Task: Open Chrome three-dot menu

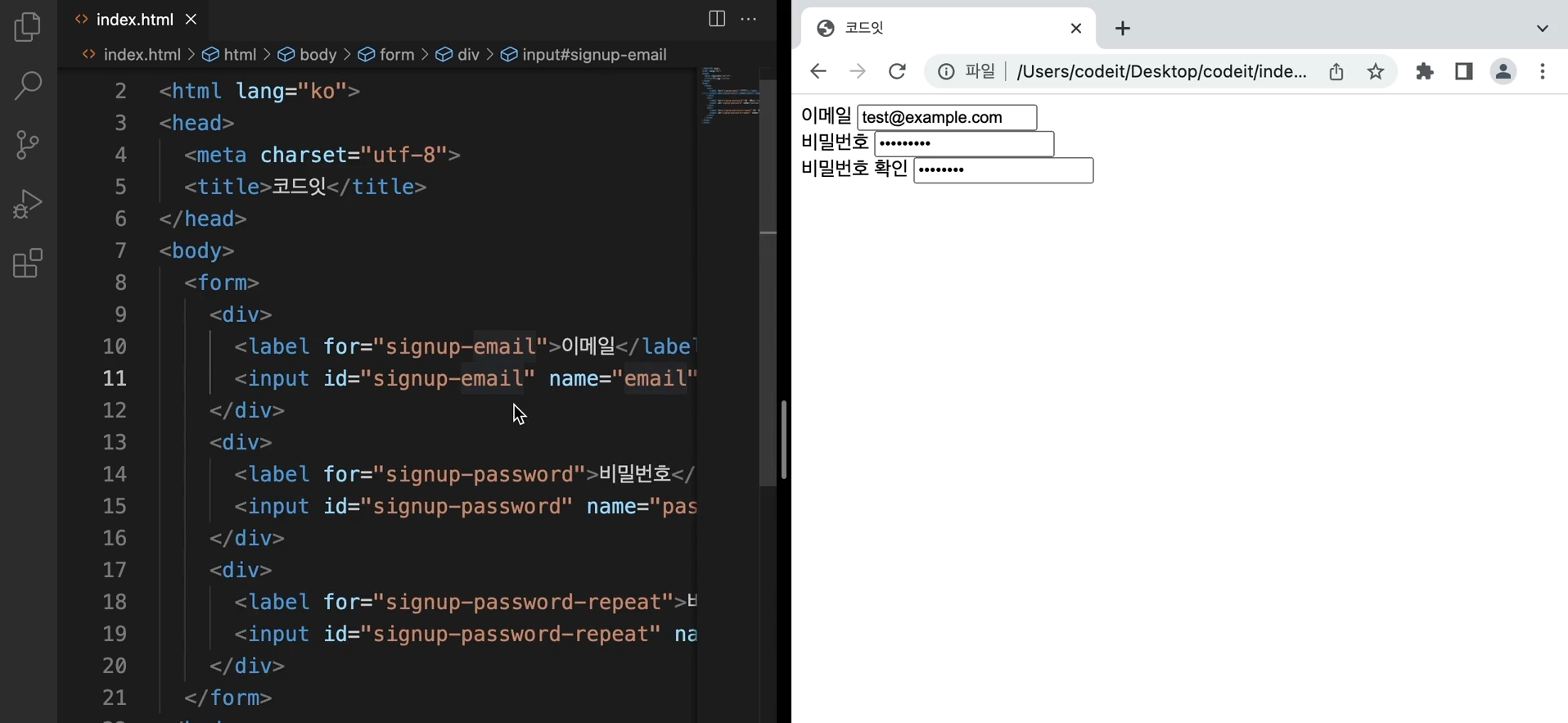Action: pos(1543,71)
